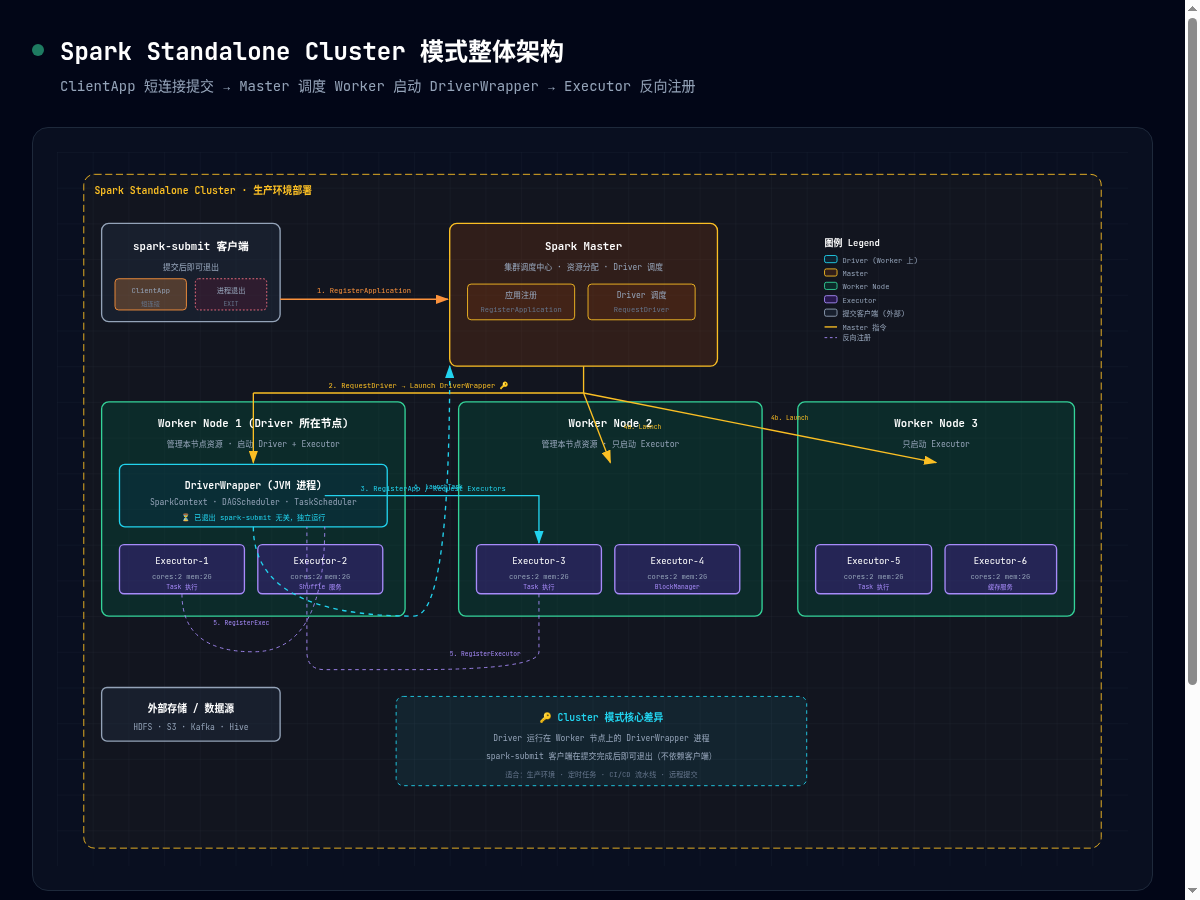1200x900 pixels.
Task: Click the 5. RegisterExecutor label
Action: (x=485, y=654)
